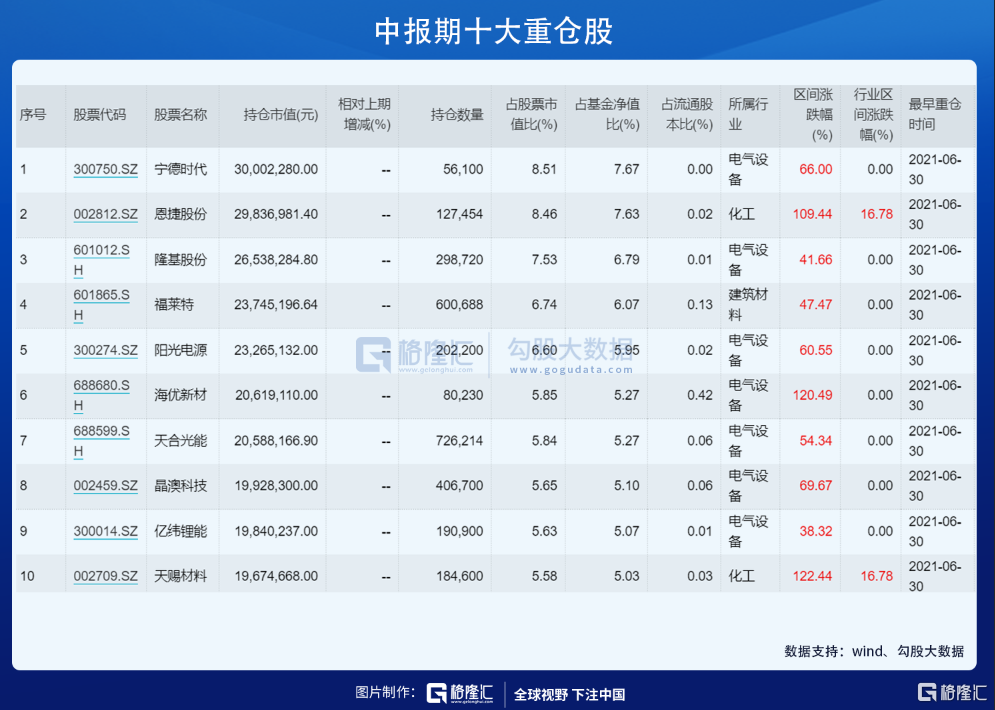The width and height of the screenshot is (995, 710).
Task: Click the 图片制作 label
Action: pyautogui.click(x=385, y=692)
